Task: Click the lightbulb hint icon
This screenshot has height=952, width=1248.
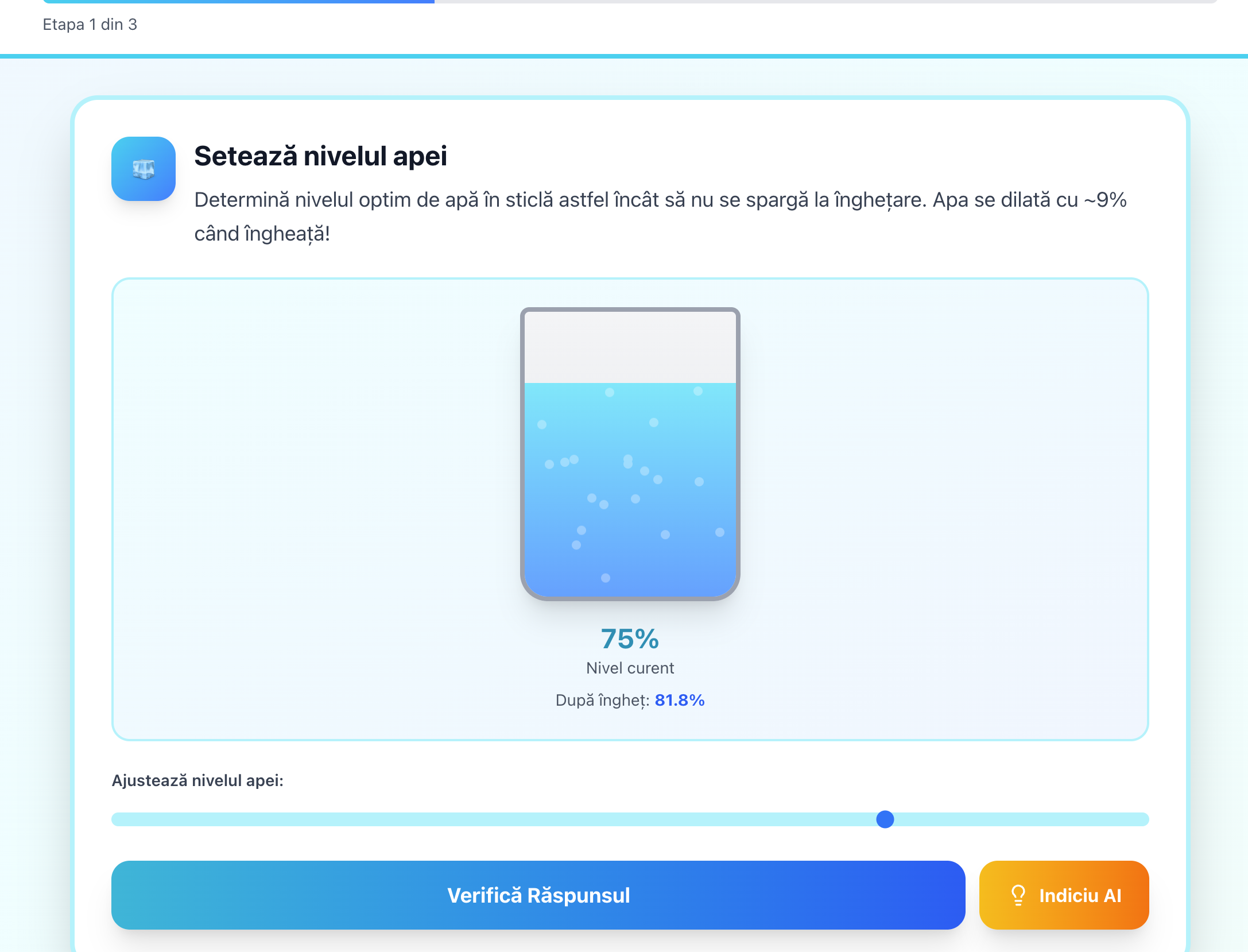Action: pos(1018,895)
